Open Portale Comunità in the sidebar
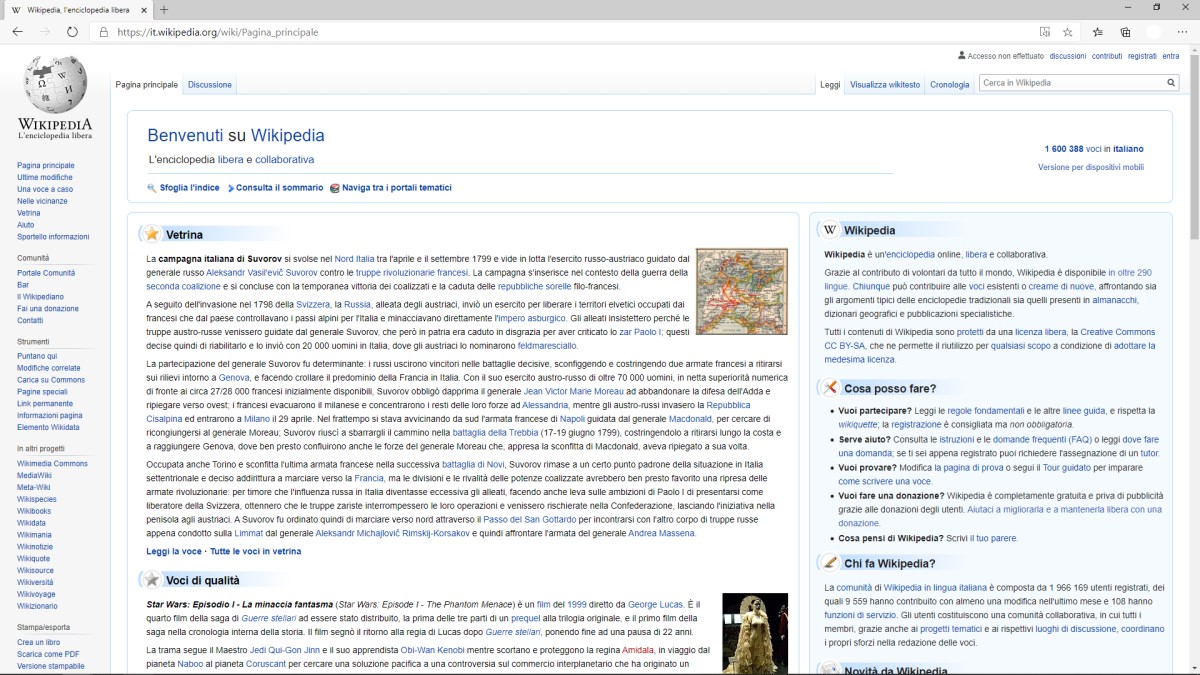 (x=46, y=273)
